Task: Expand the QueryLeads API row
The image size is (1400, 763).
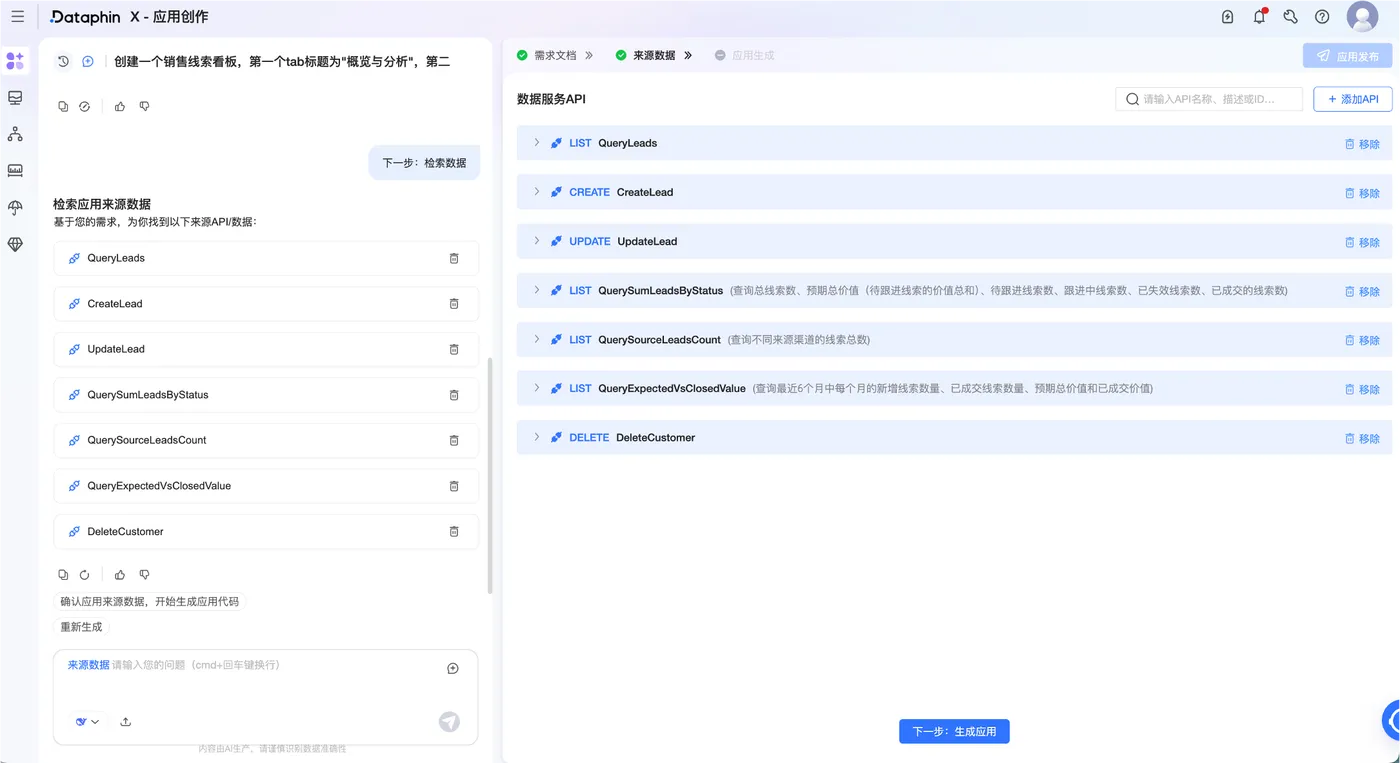Action: 537,143
